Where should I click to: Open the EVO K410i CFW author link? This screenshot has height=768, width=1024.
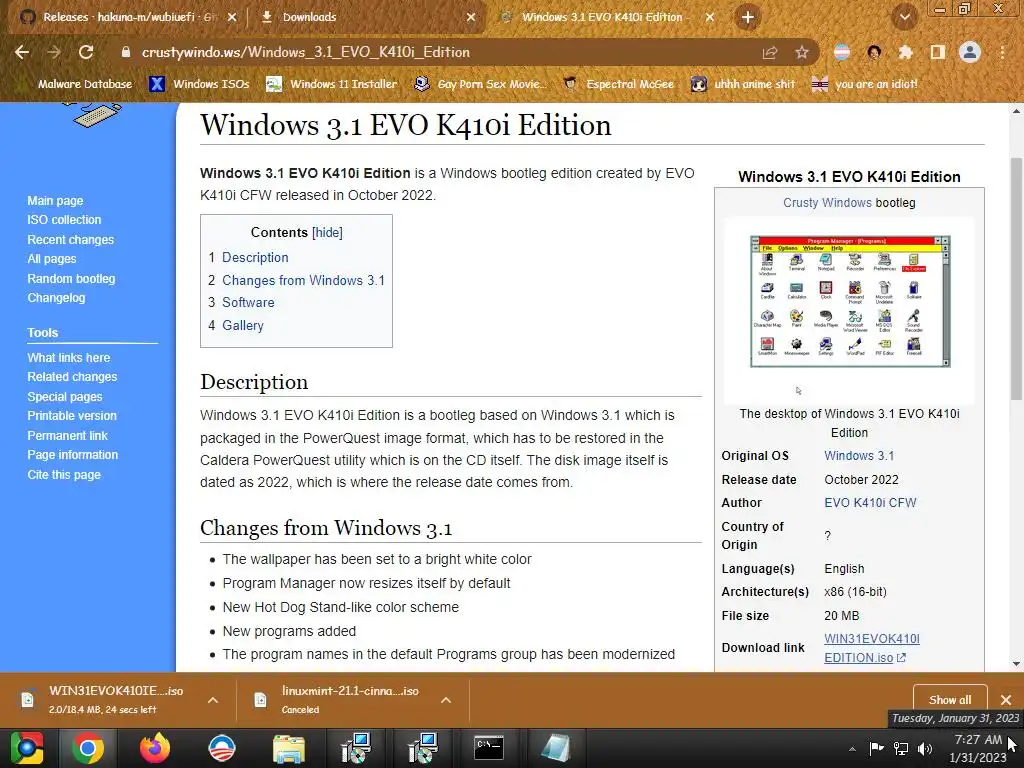click(870, 503)
